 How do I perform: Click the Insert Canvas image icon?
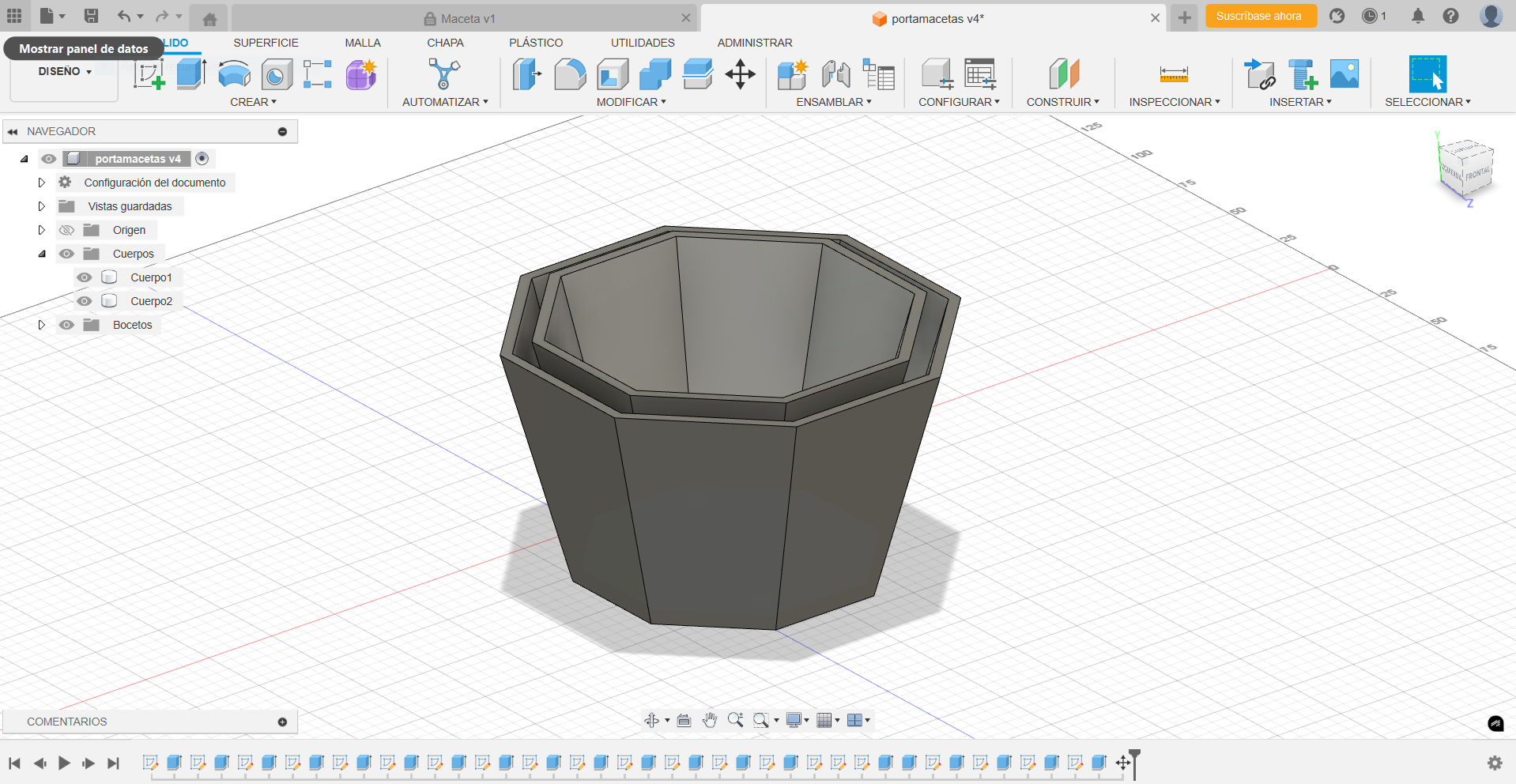click(x=1344, y=74)
